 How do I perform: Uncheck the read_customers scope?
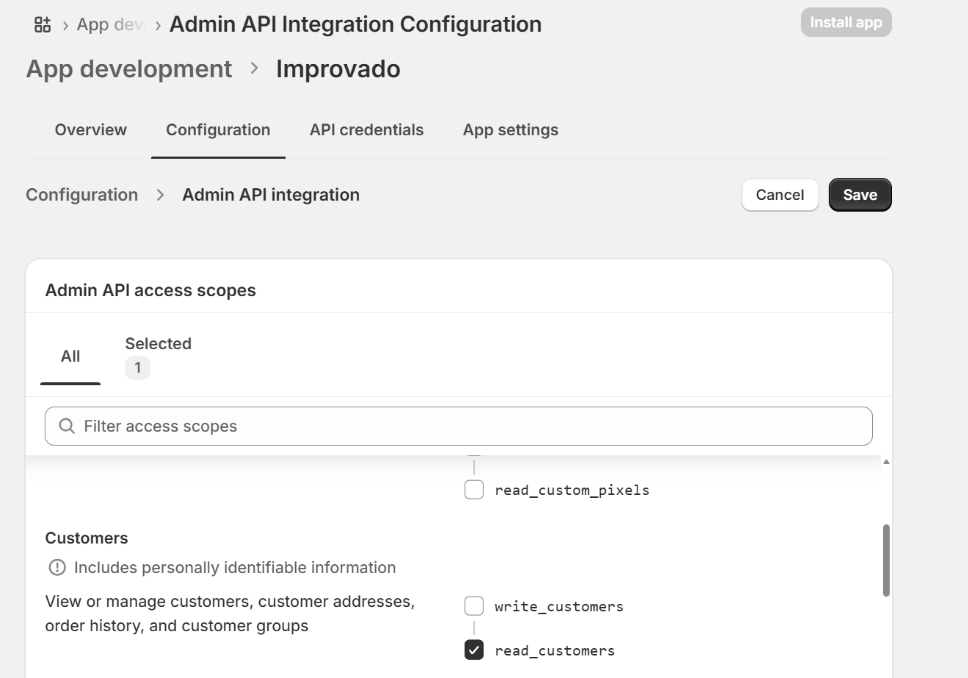pos(474,651)
